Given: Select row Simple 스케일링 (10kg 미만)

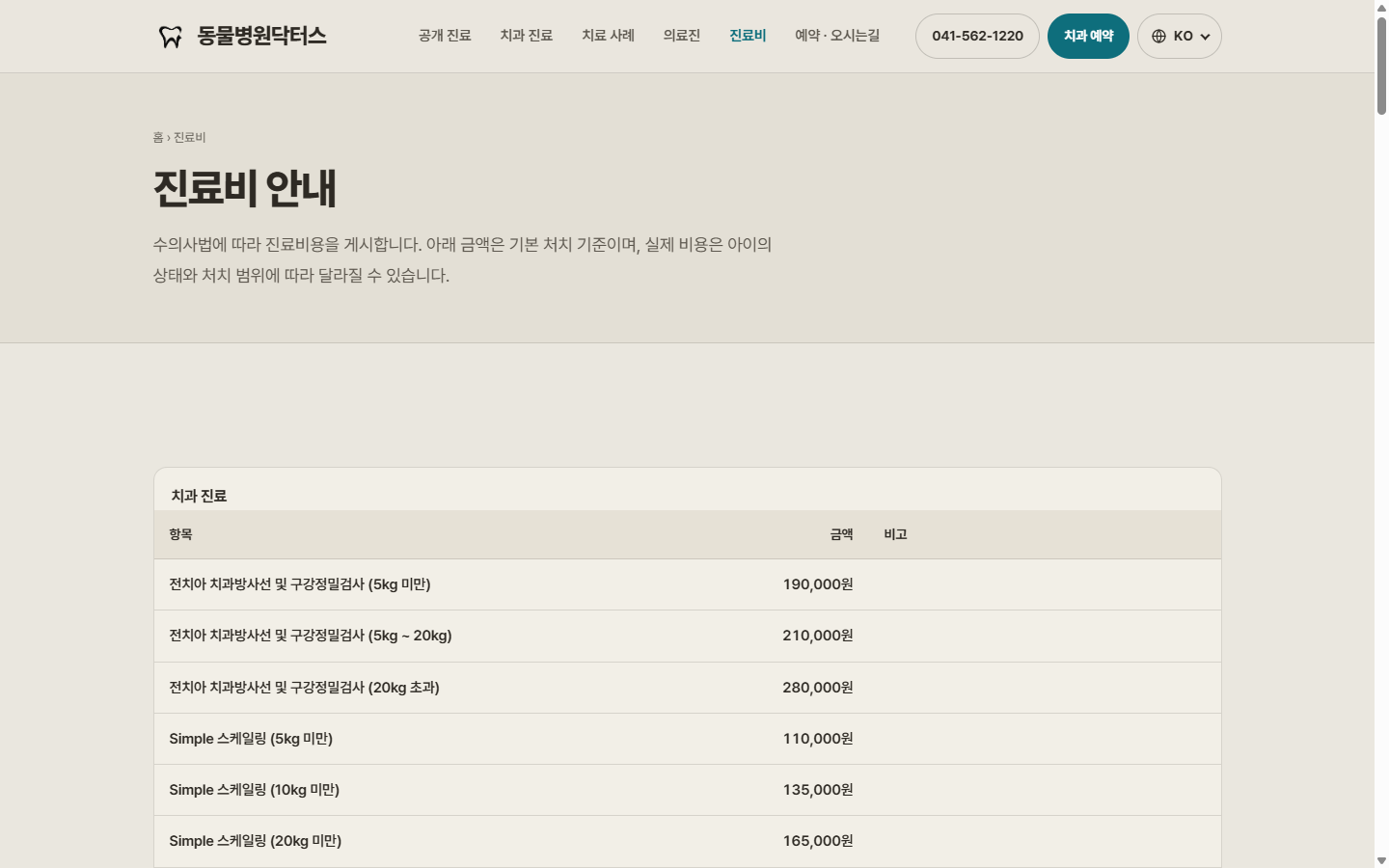Looking at the screenshot, I should pyautogui.click(x=688, y=790).
